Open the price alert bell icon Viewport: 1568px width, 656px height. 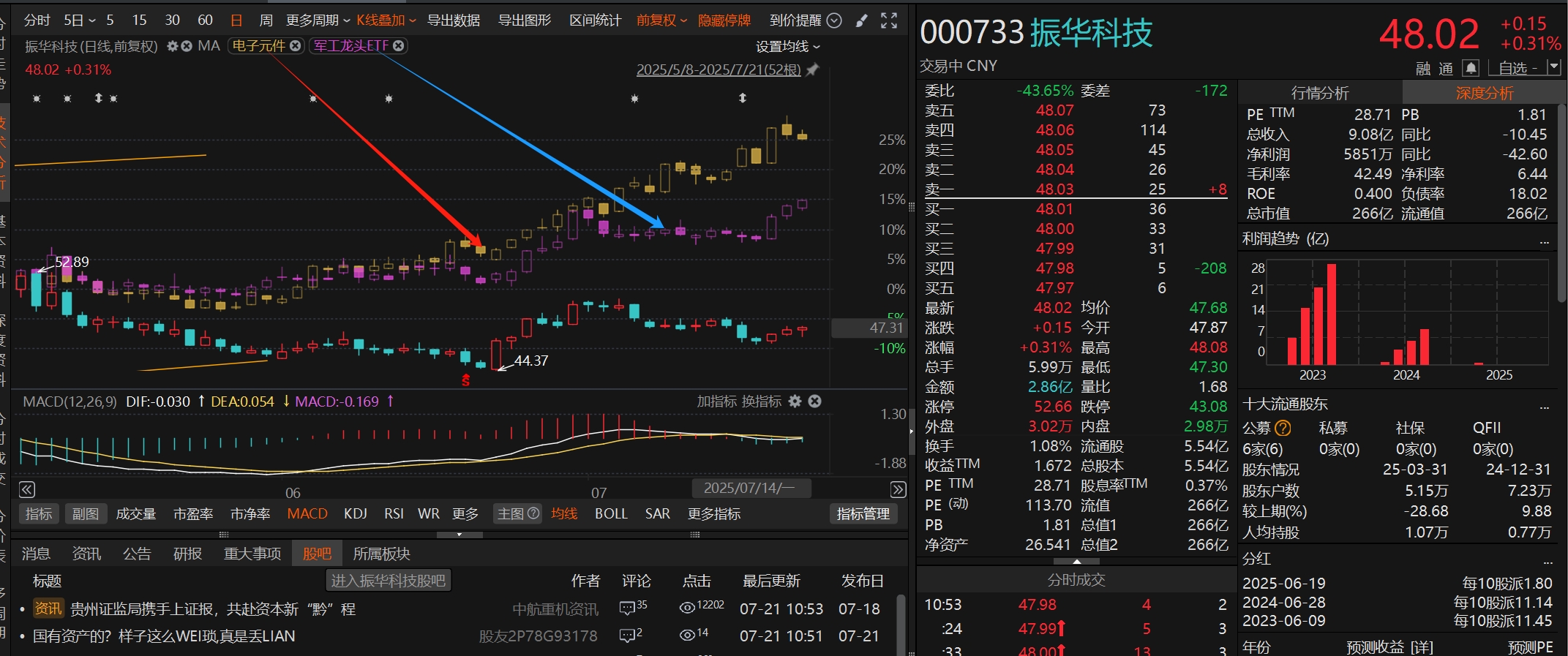[x=1471, y=68]
